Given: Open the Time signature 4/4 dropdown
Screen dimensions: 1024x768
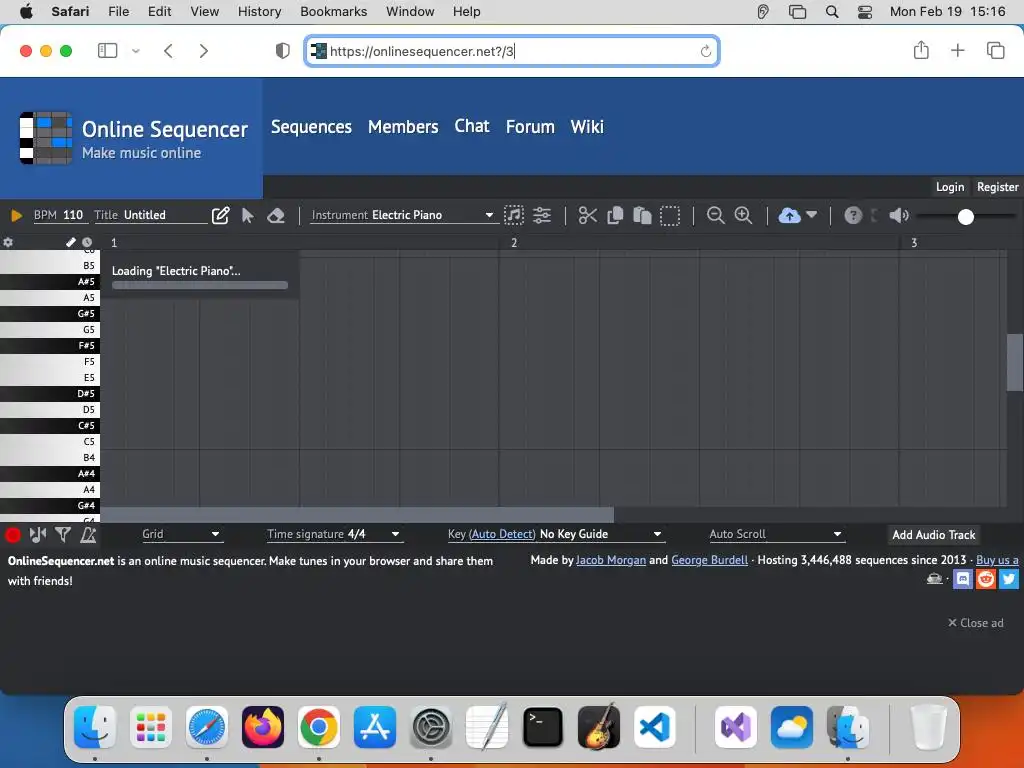Looking at the screenshot, I should click(x=334, y=534).
